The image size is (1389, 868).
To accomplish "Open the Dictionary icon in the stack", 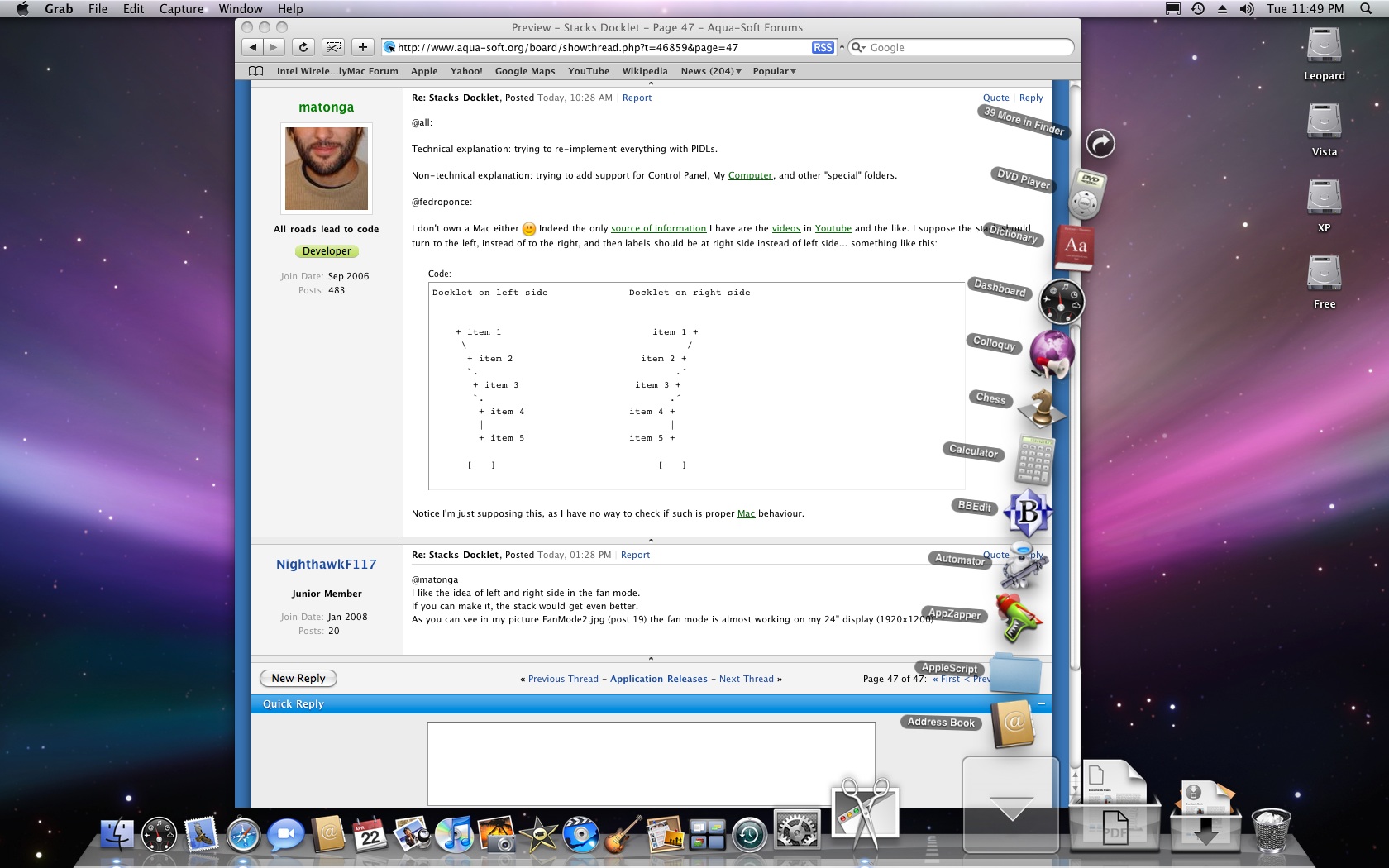I will tap(1075, 248).
